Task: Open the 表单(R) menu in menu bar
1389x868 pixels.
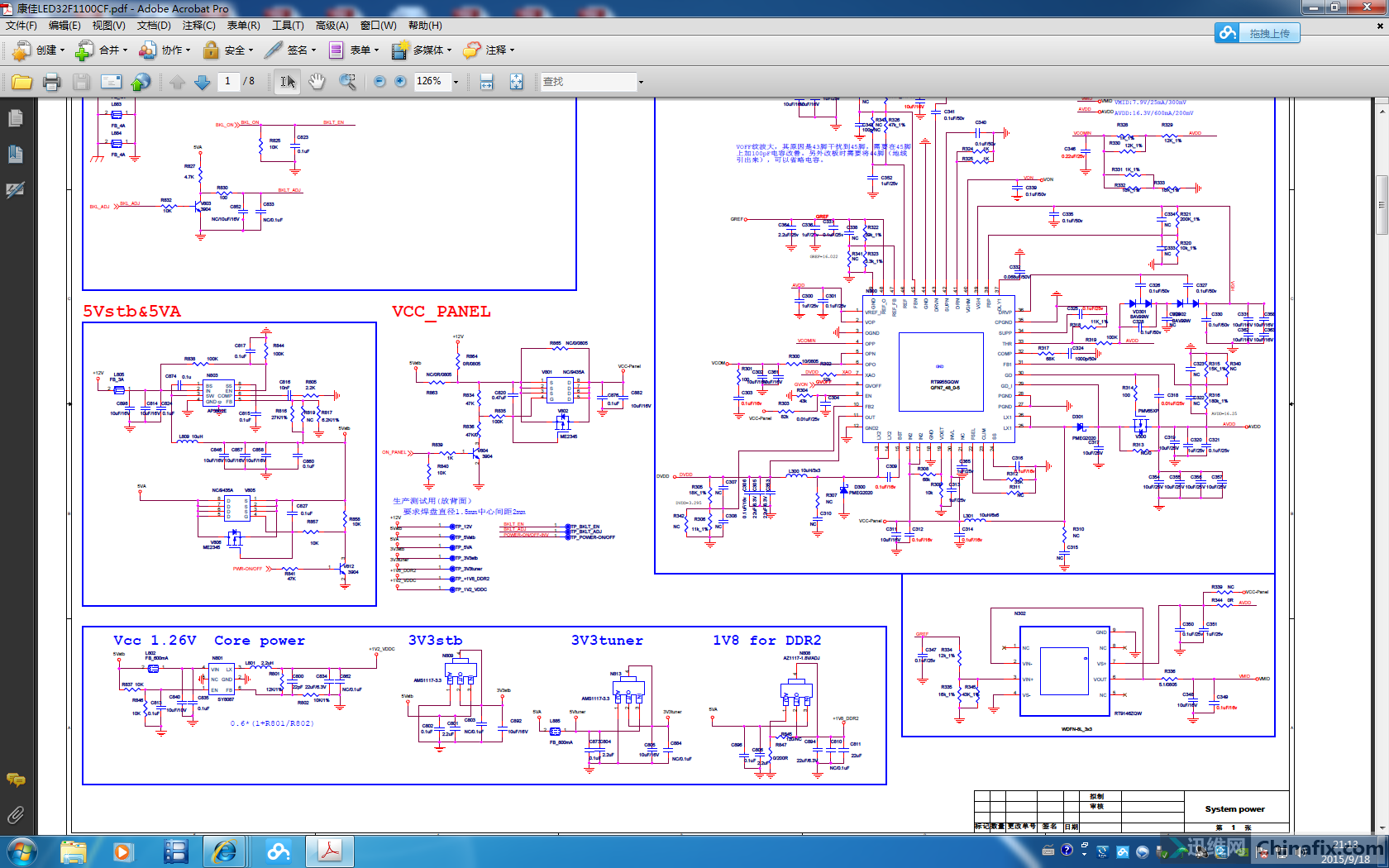Action: [243, 26]
